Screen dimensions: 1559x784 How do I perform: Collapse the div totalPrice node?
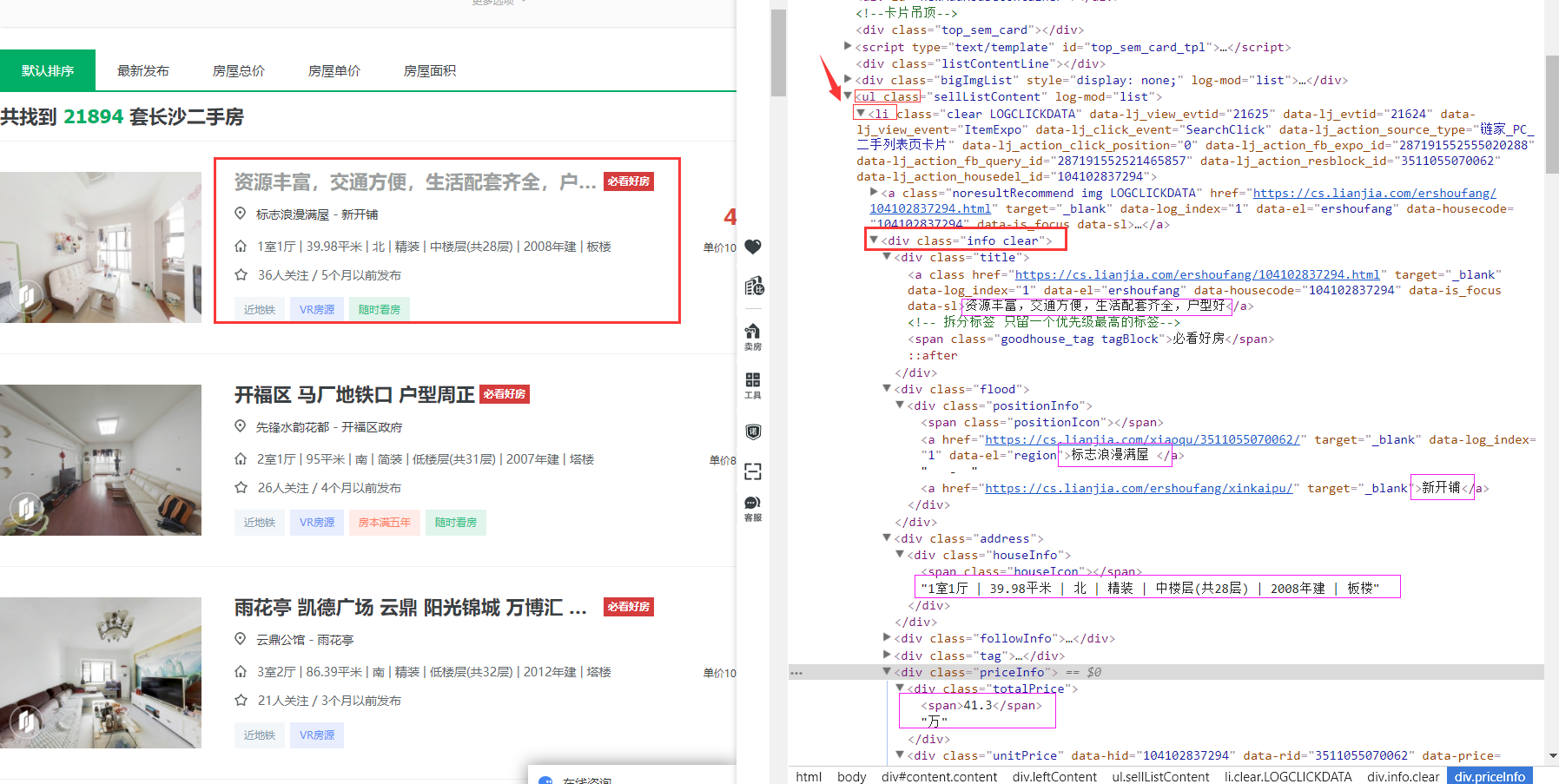900,688
